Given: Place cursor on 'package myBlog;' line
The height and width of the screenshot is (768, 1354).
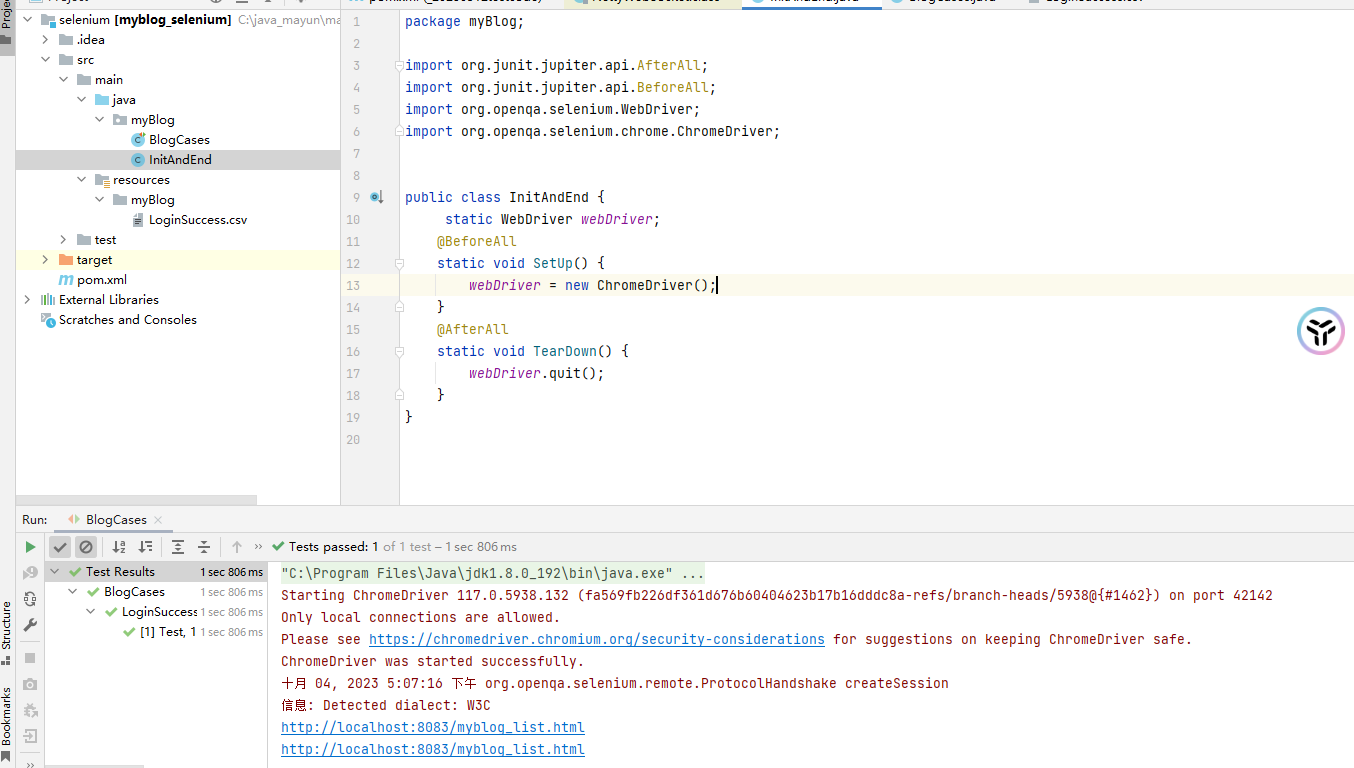Looking at the screenshot, I should tap(464, 21).
